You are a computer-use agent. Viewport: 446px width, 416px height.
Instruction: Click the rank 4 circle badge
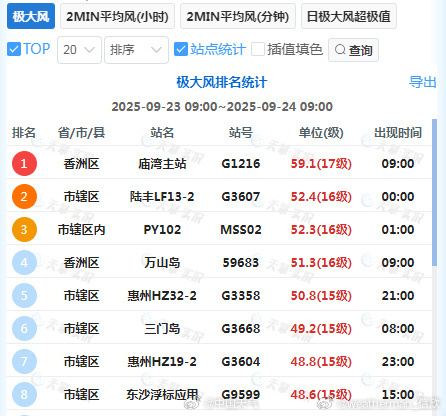point(24,262)
